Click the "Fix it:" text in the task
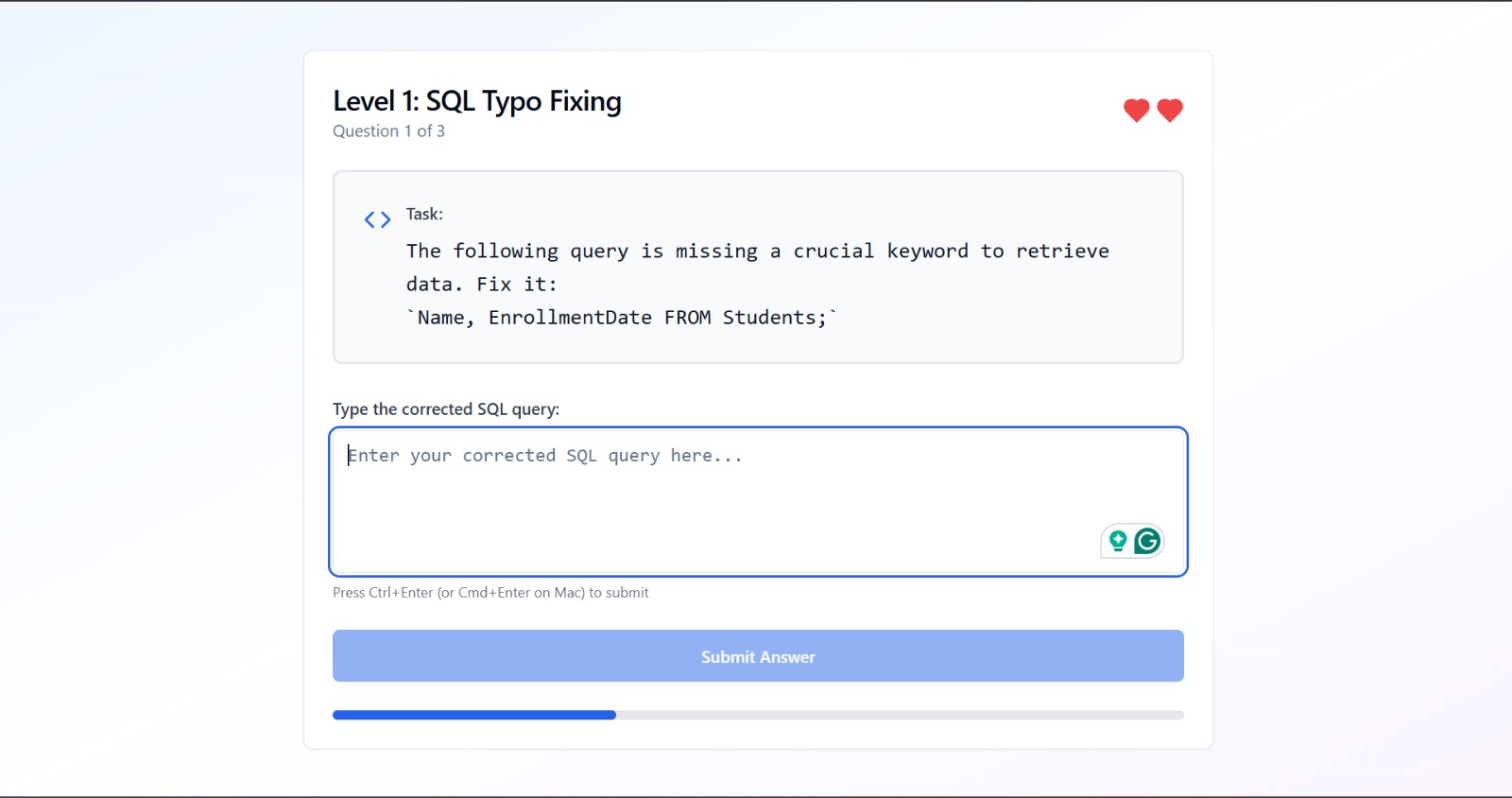 pyautogui.click(x=516, y=285)
